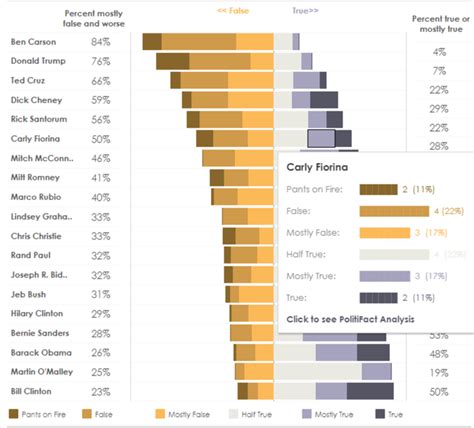Click Ben Carson's Pants on Fire bar segment
Screen dimensions: 474x428
click(x=152, y=42)
